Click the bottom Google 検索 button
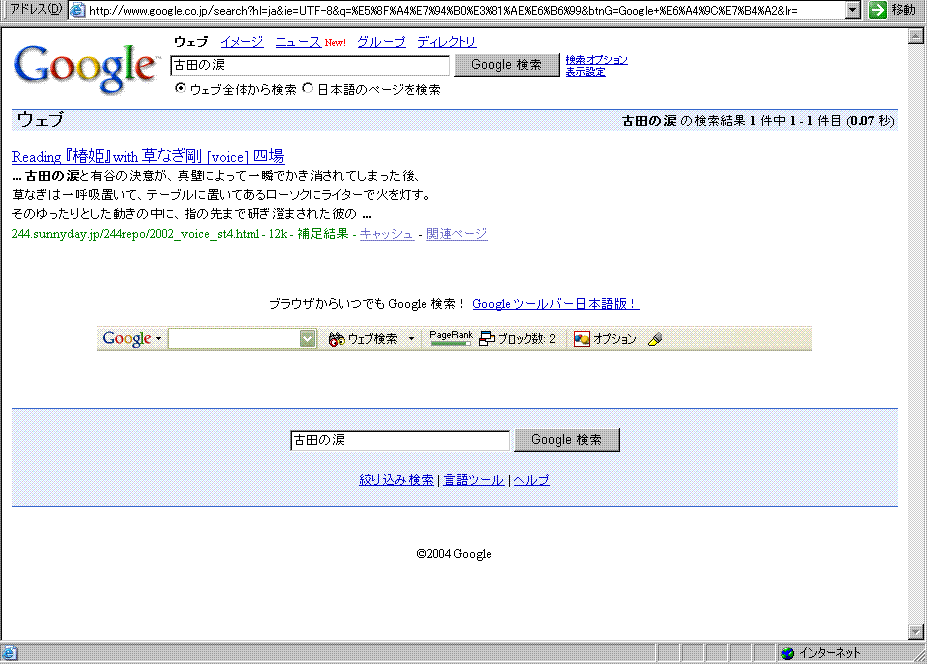927x664 pixels. 566,440
